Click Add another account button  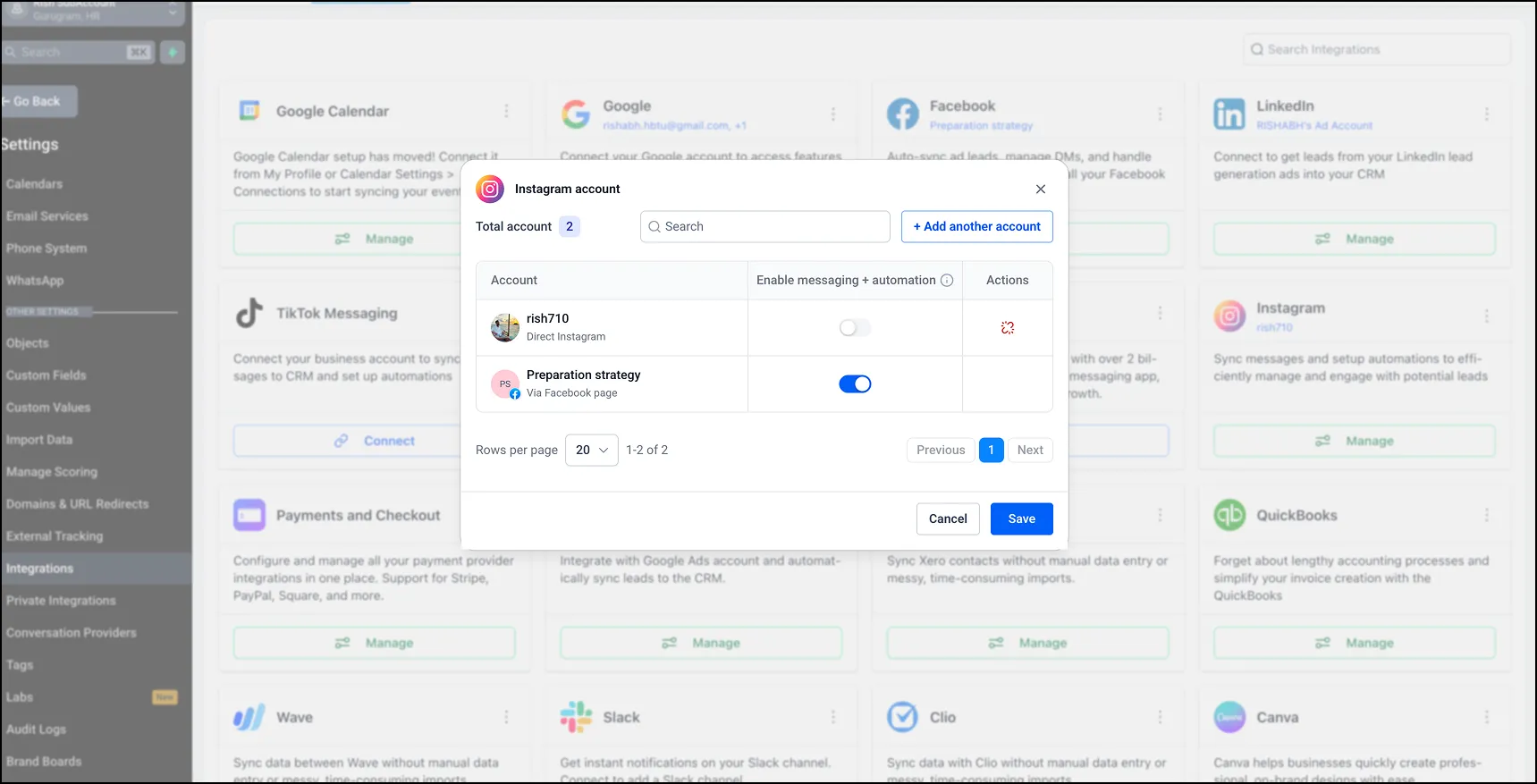976,226
